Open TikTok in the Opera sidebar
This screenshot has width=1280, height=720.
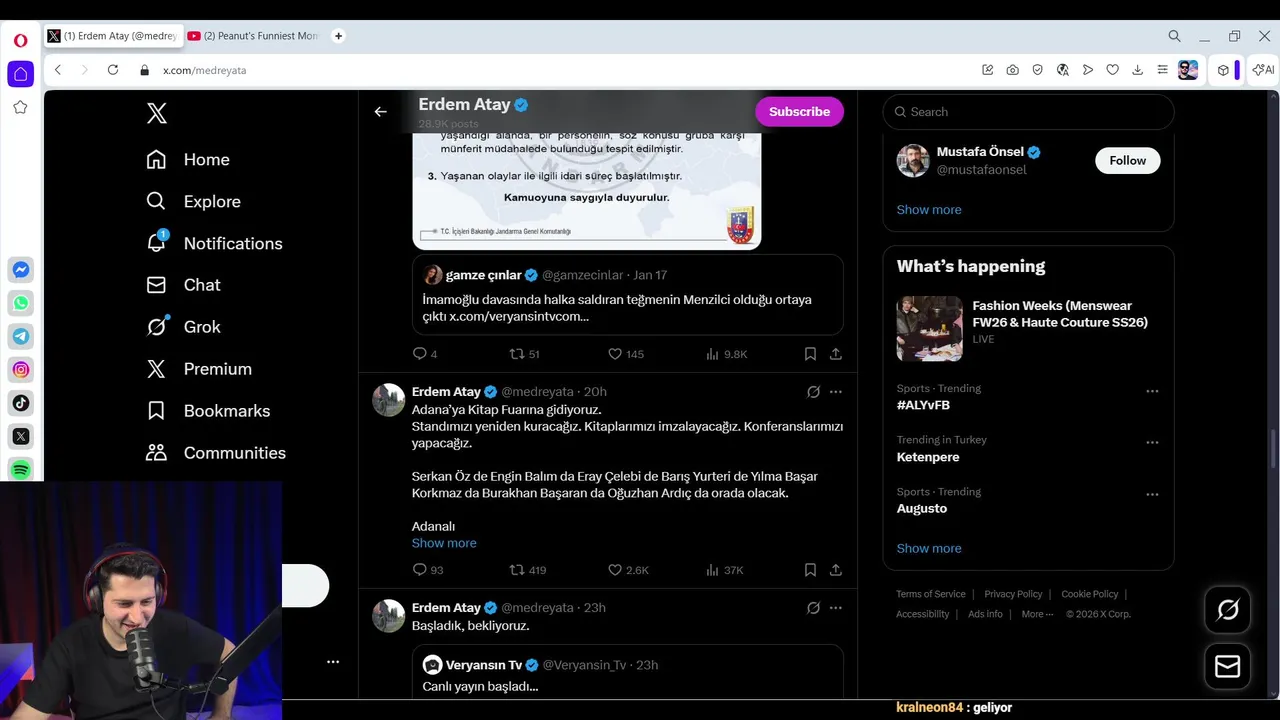tap(20, 403)
